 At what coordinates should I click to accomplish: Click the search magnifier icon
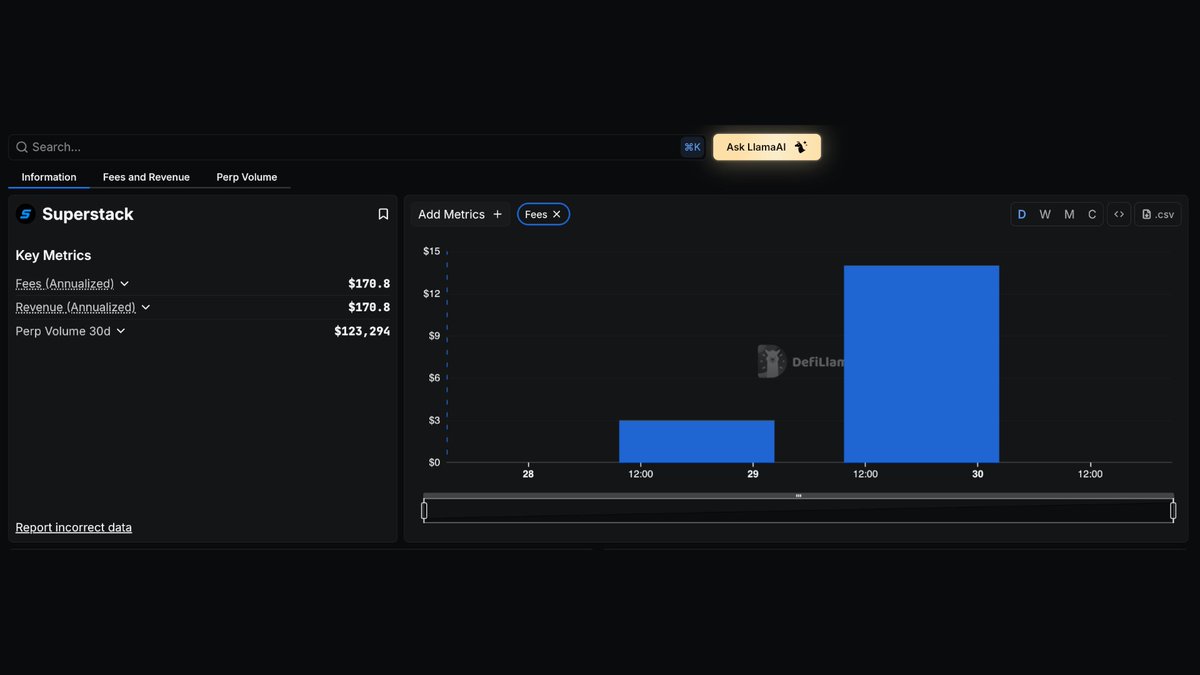(x=22, y=147)
